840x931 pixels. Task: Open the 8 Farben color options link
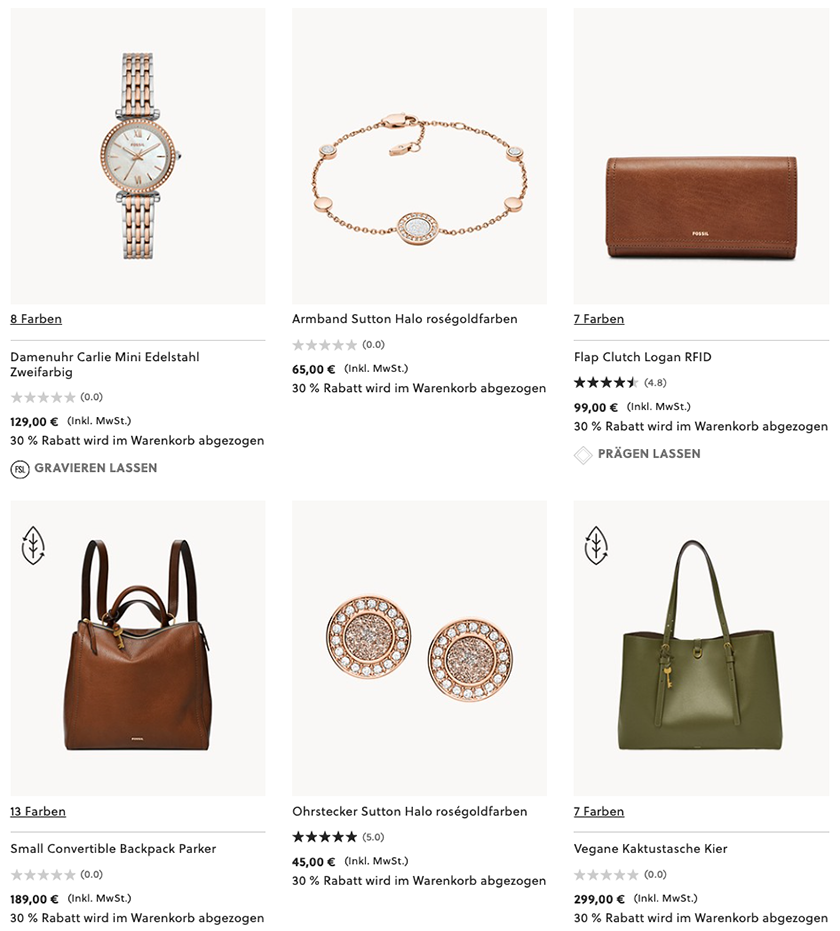(x=36, y=319)
